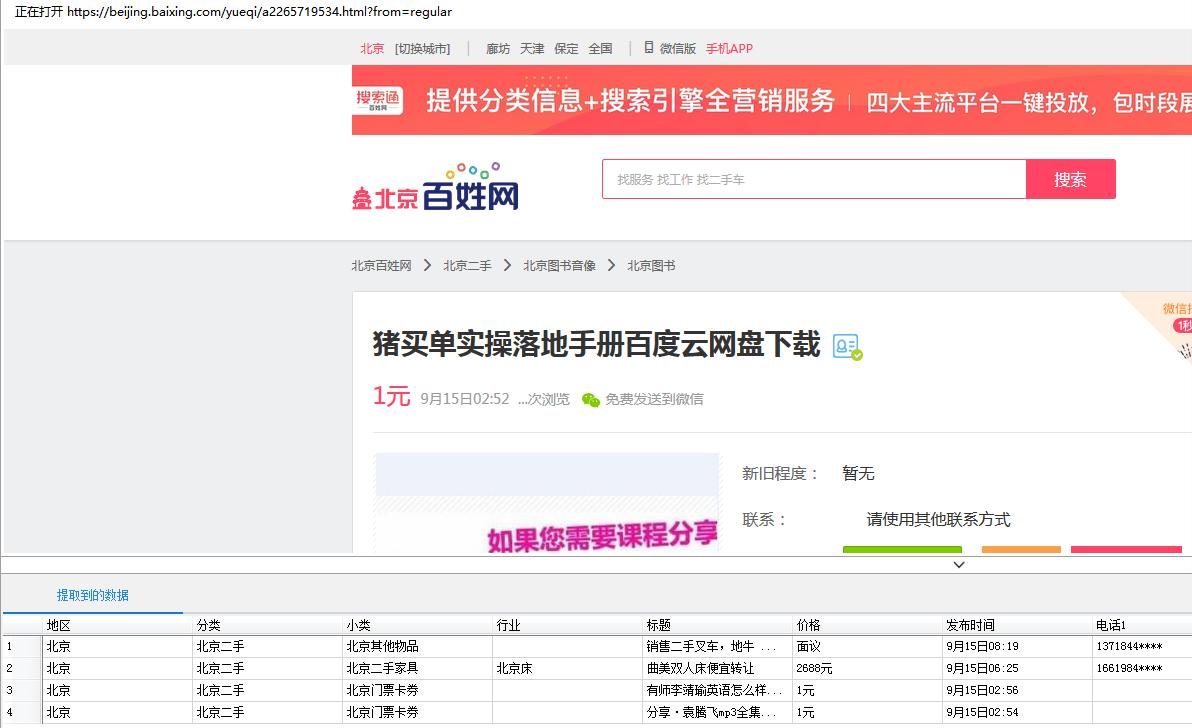Click the 搜索 search button

[x=1070, y=179]
